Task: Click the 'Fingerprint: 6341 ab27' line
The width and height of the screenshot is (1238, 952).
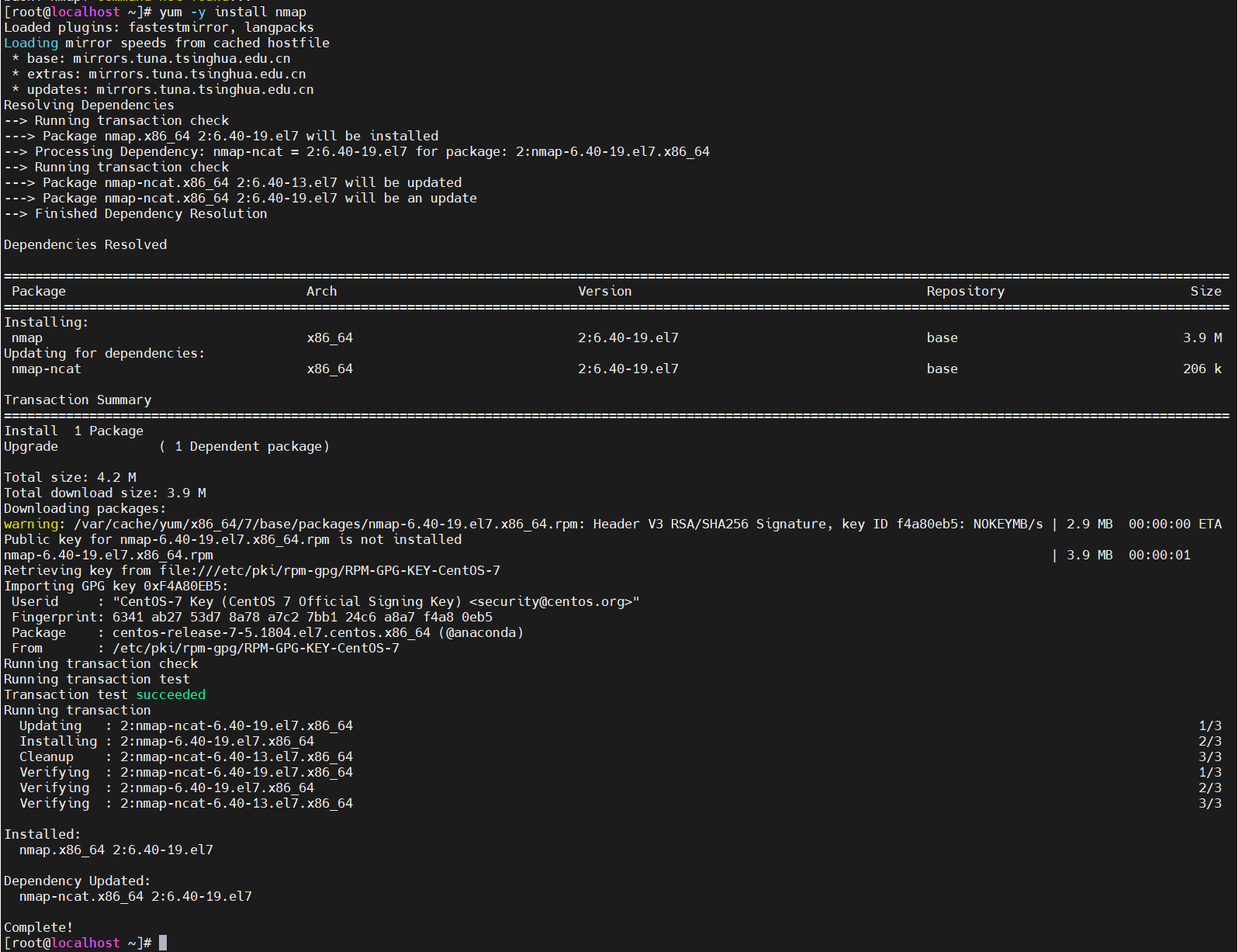Action: pos(252,617)
